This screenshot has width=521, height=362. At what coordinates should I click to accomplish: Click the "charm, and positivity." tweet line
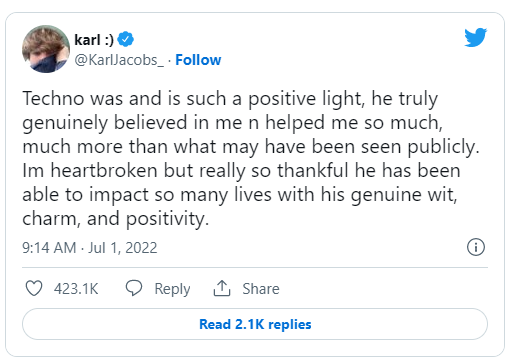coord(115,219)
